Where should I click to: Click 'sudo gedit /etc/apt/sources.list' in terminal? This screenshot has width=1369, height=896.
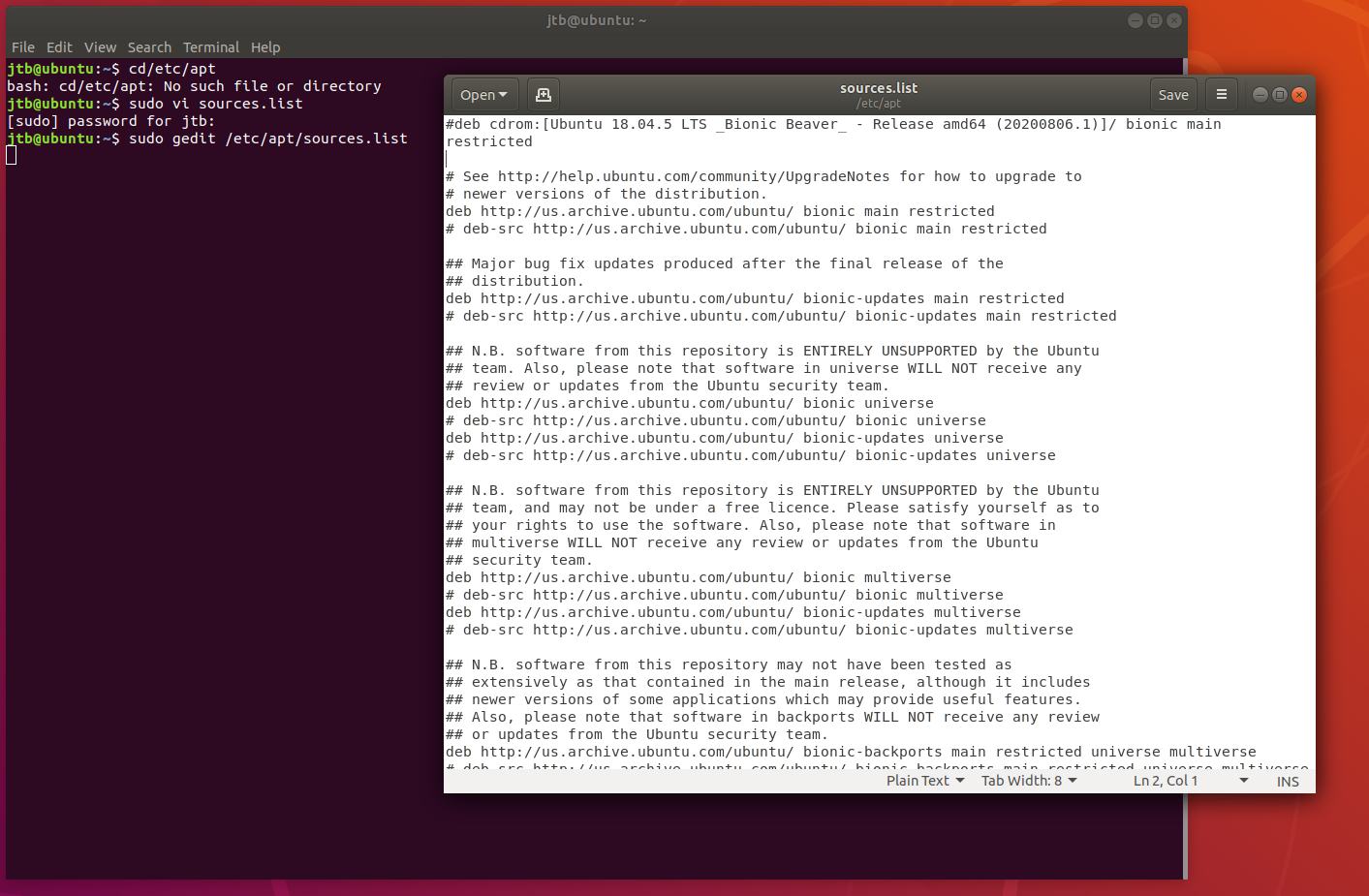point(268,139)
